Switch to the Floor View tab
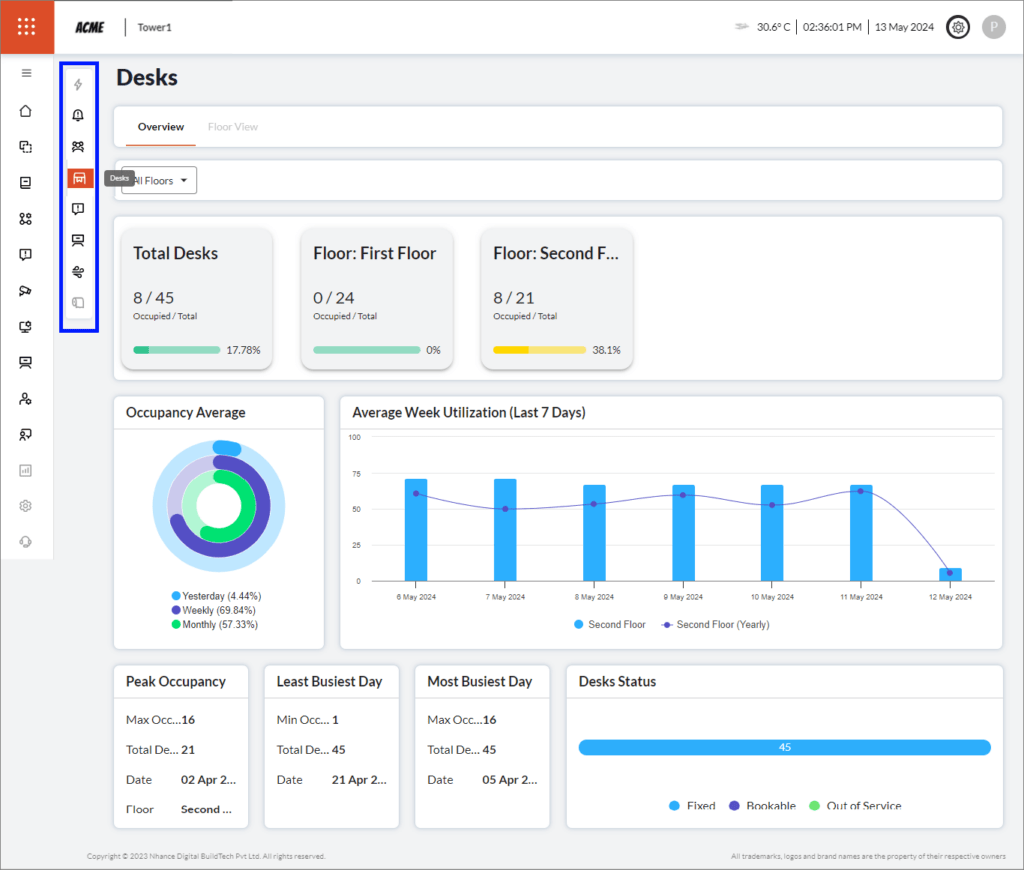The image size is (1024, 870). [x=232, y=127]
